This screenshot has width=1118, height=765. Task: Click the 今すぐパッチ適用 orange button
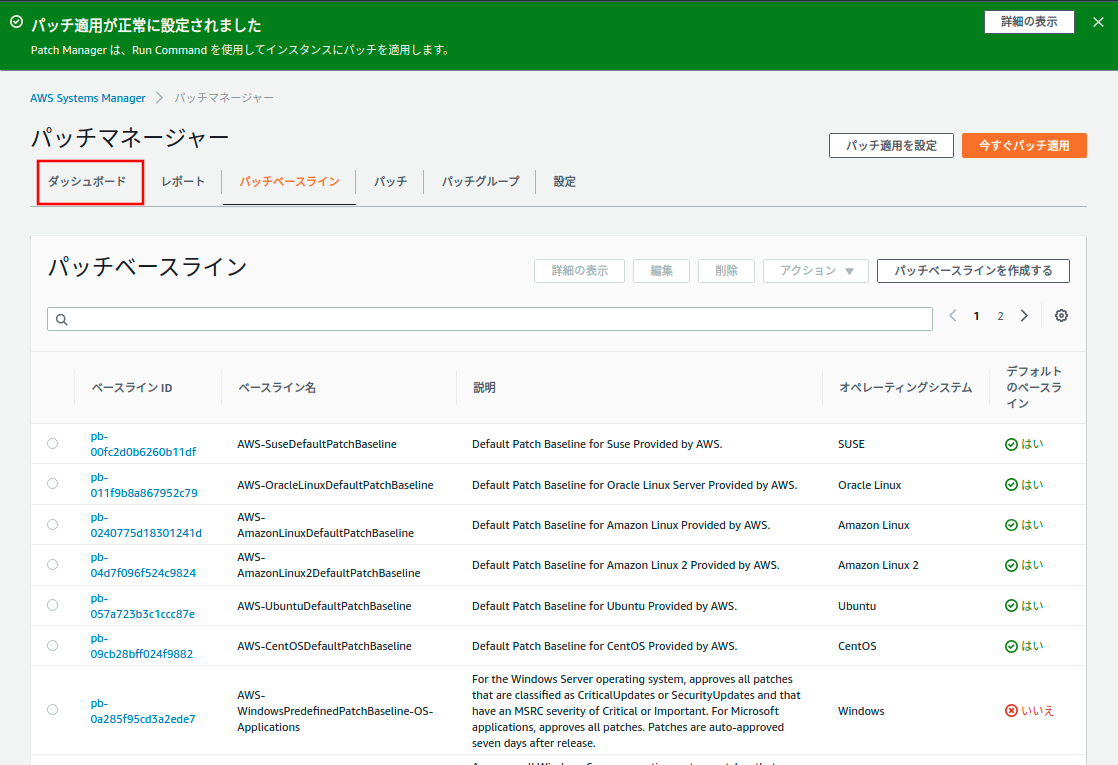[x=1023, y=146]
